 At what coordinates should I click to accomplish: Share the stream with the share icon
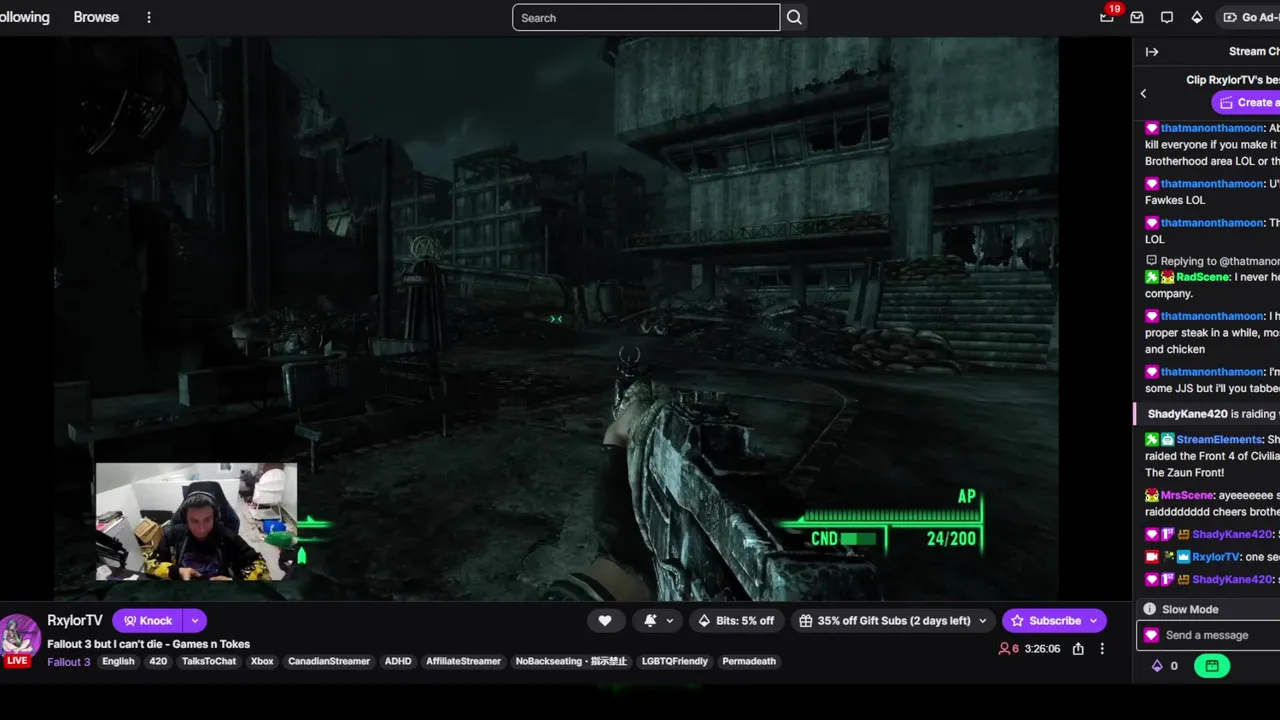[x=1078, y=649]
